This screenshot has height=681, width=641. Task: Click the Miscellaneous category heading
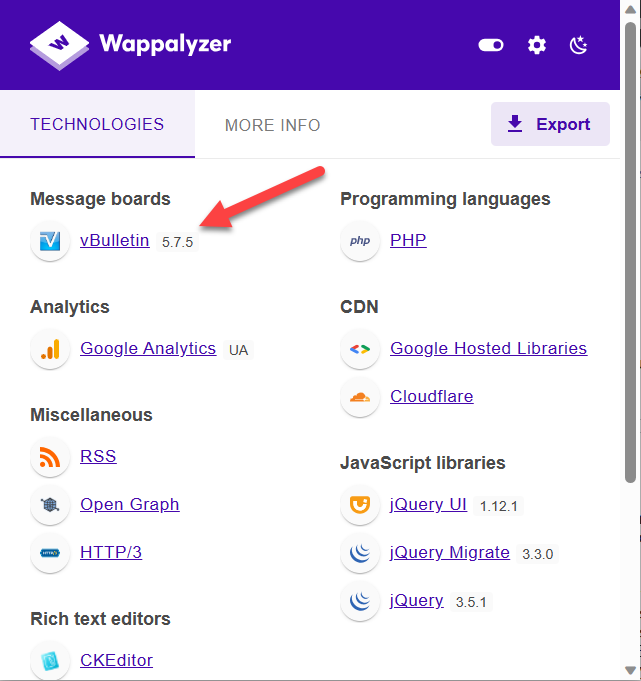tap(92, 415)
